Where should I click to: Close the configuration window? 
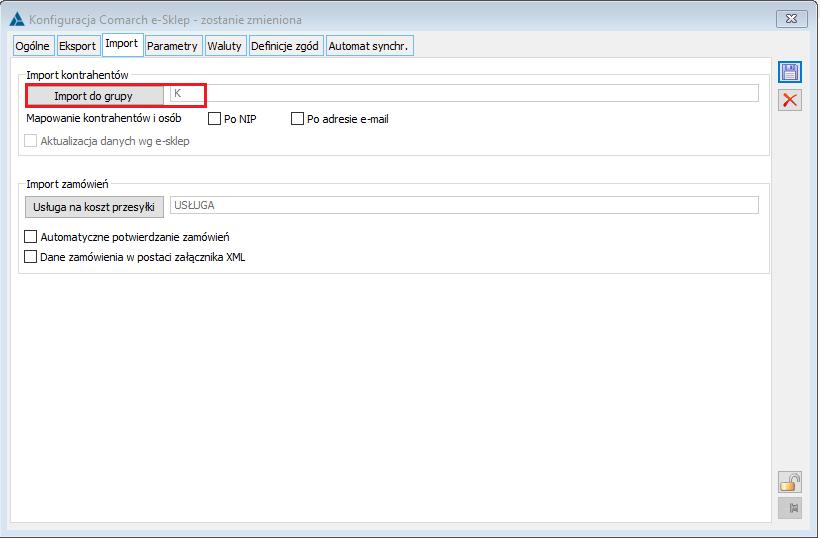791,19
